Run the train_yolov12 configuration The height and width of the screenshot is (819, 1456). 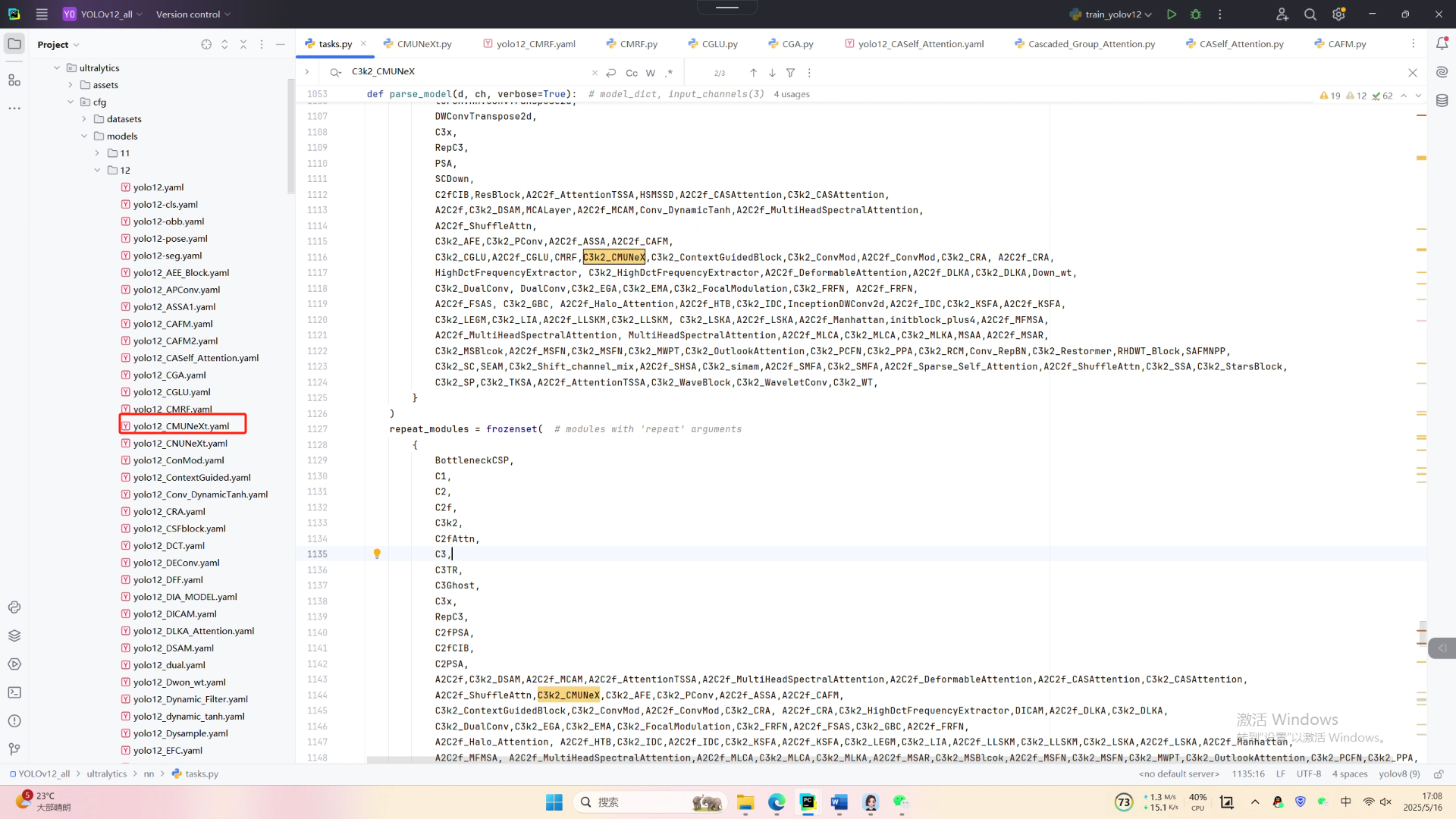pyautogui.click(x=1172, y=14)
